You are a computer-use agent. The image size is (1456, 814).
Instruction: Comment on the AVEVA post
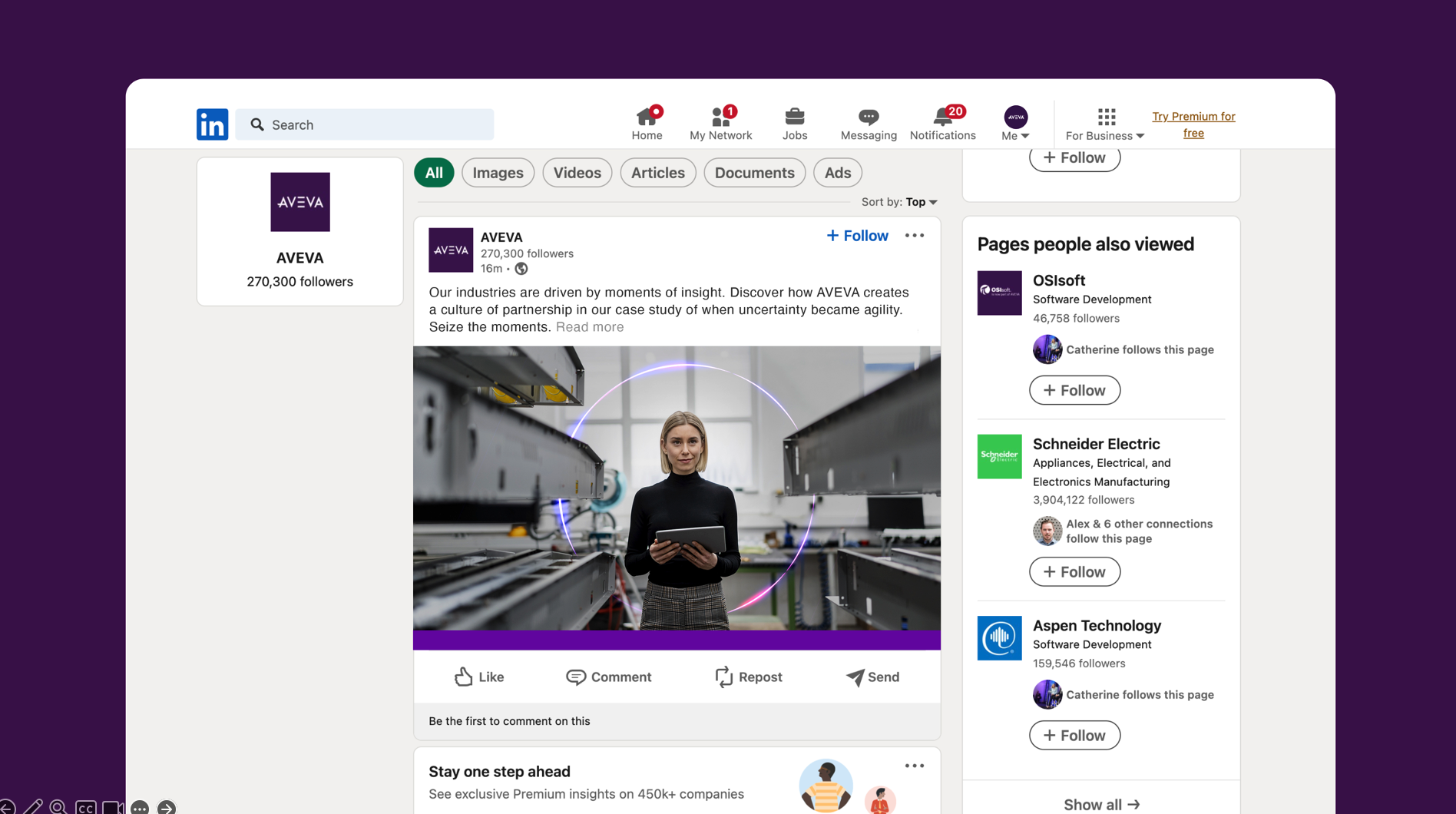click(x=608, y=677)
